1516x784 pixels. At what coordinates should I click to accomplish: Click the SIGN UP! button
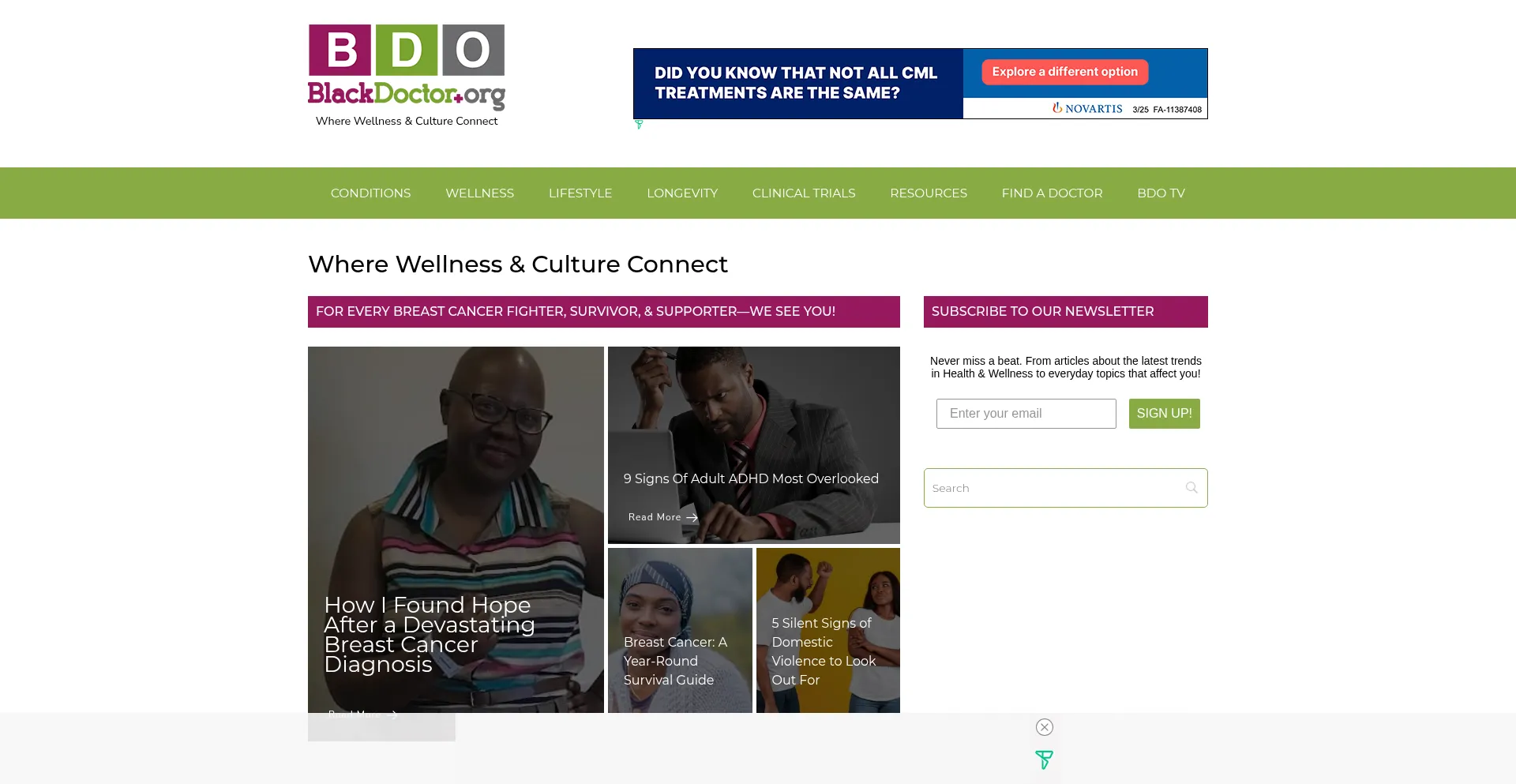click(x=1164, y=414)
